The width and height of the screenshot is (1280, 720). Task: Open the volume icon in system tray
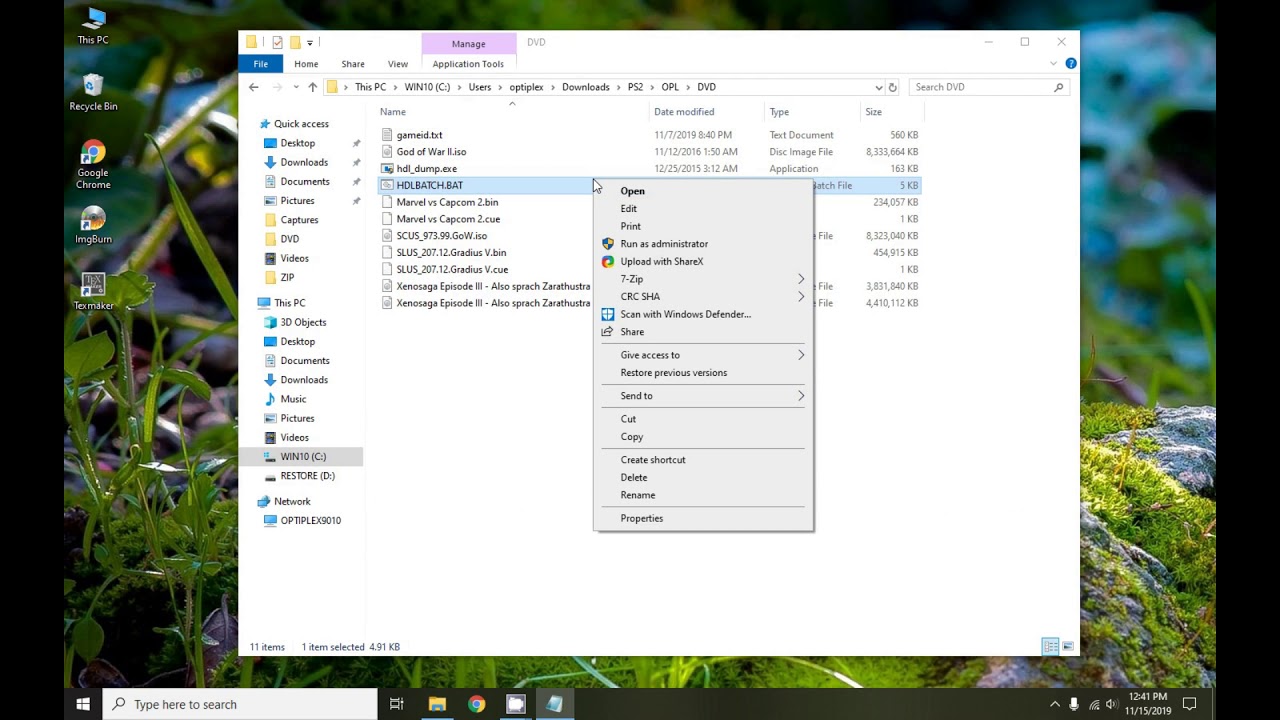1112,704
